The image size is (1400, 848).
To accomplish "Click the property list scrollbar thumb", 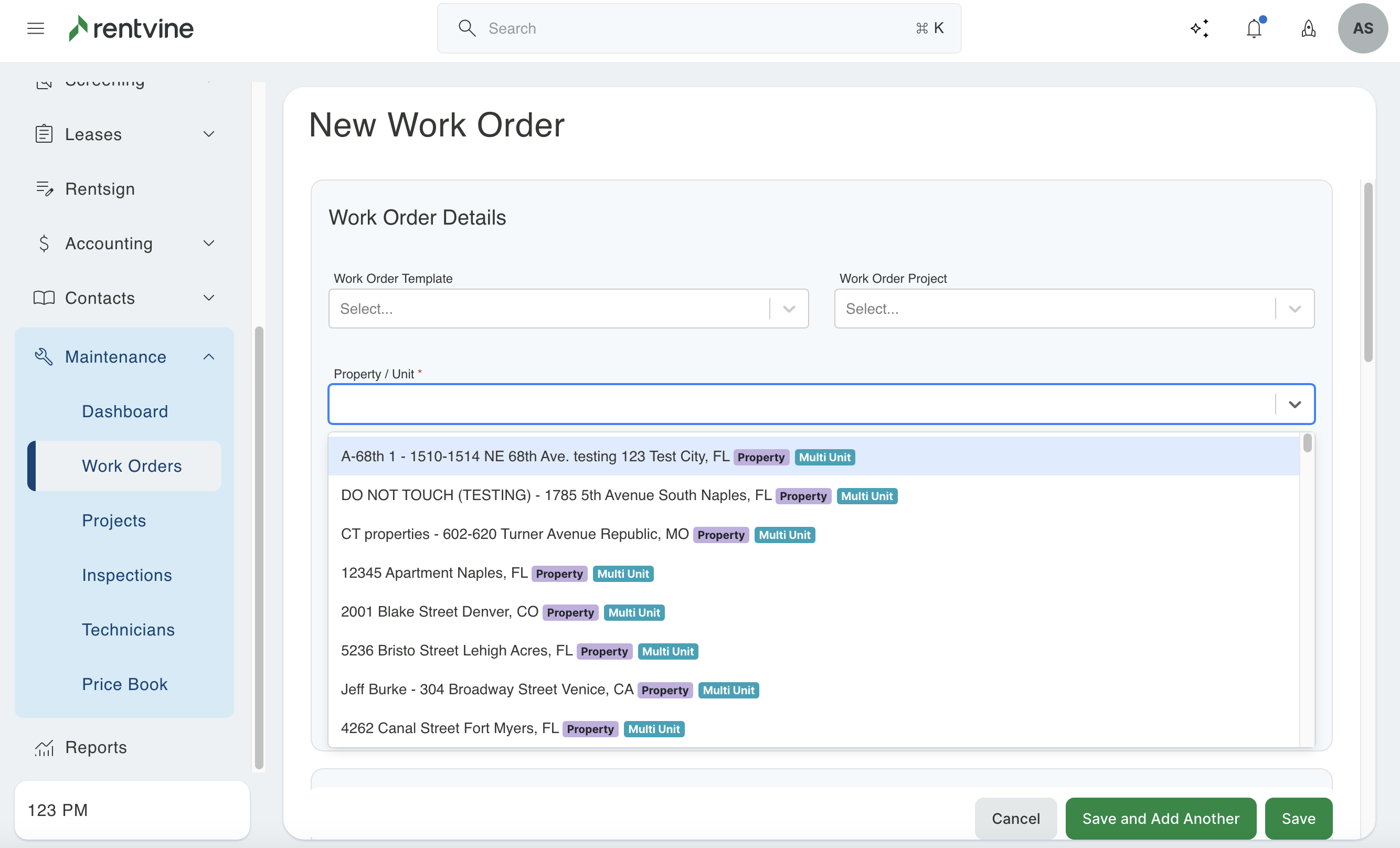I will point(1308,443).
